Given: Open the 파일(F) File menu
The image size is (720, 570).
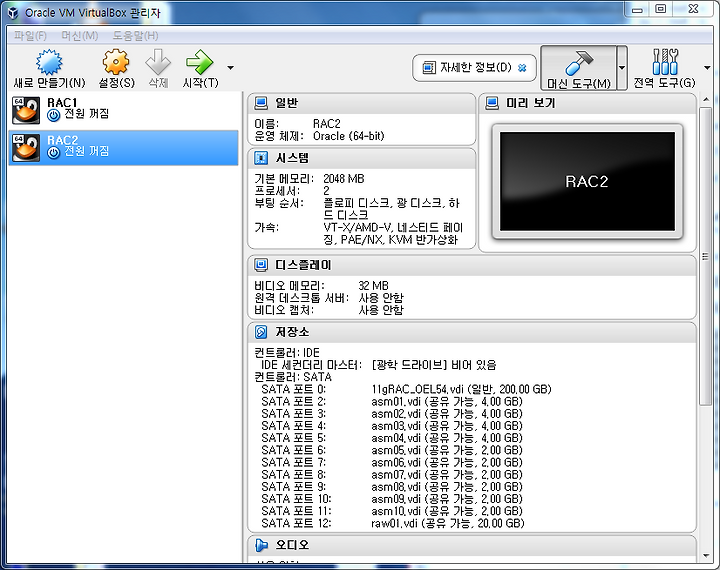Looking at the screenshot, I should coord(30,35).
